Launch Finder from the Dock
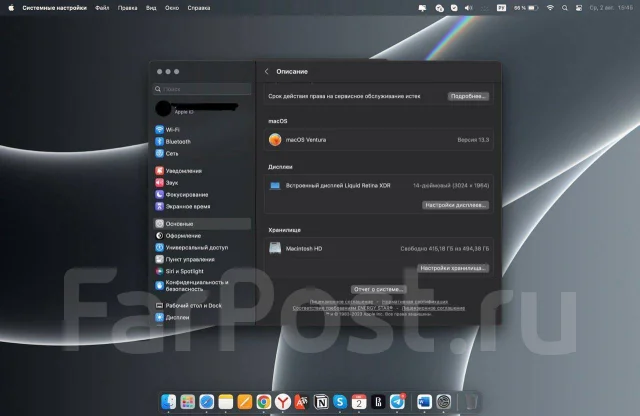Screen dimensions: 640x416 [x=168, y=402]
